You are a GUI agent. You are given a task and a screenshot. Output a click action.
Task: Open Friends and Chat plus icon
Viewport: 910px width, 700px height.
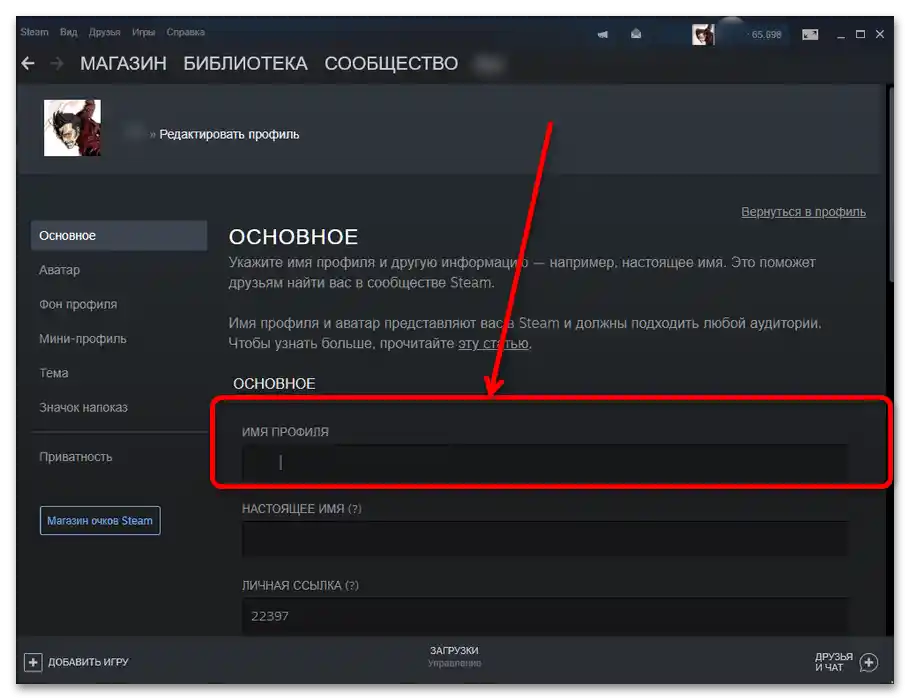click(x=869, y=662)
